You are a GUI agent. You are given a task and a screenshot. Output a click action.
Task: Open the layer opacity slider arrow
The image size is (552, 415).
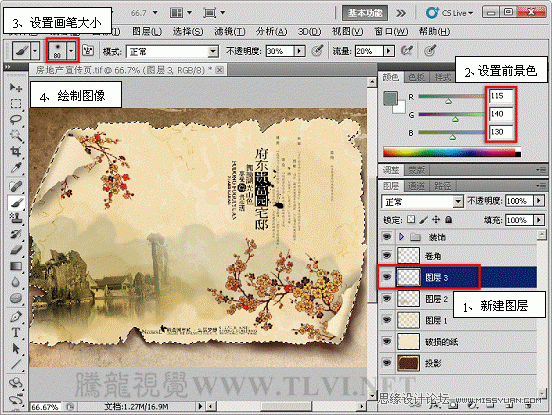pyautogui.click(x=539, y=201)
